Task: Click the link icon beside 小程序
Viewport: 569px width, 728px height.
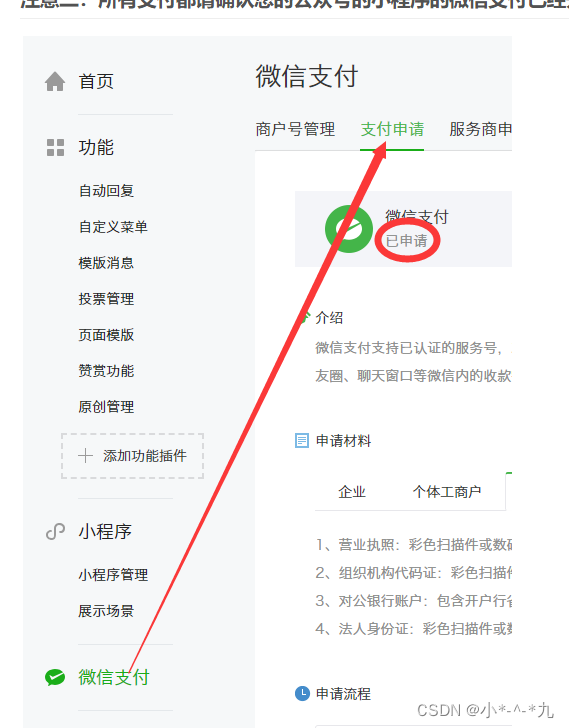Action: pos(55,532)
